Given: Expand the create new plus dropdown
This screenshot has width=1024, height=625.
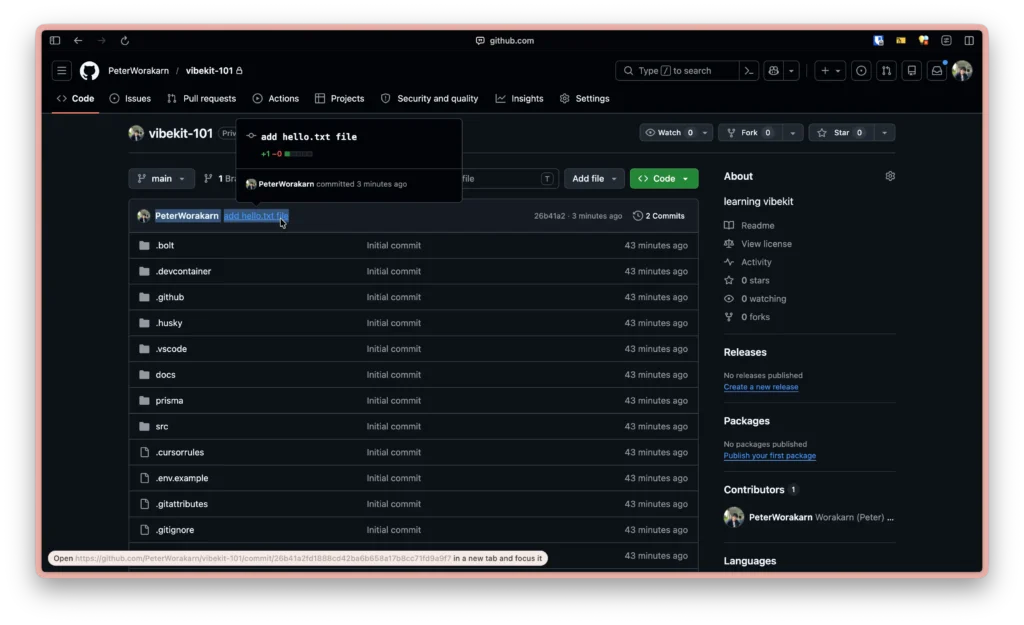Looking at the screenshot, I should (x=831, y=71).
